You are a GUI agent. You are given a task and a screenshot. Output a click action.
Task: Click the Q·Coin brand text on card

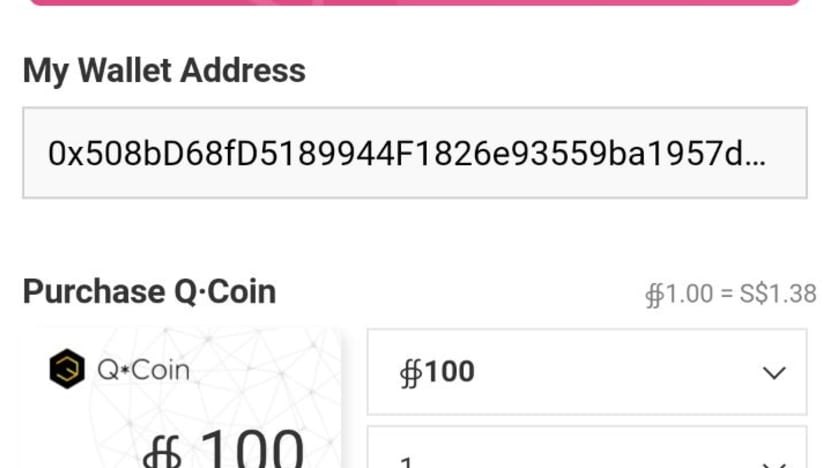click(x=143, y=370)
